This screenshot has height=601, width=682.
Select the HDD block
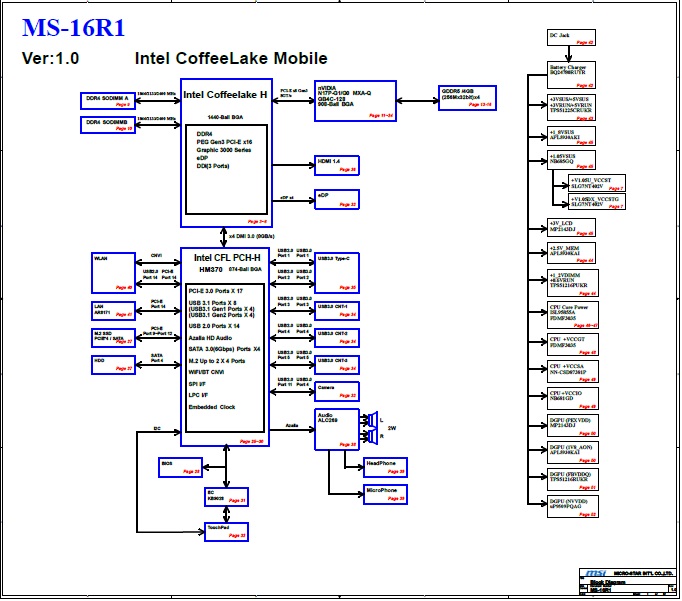click(x=114, y=365)
